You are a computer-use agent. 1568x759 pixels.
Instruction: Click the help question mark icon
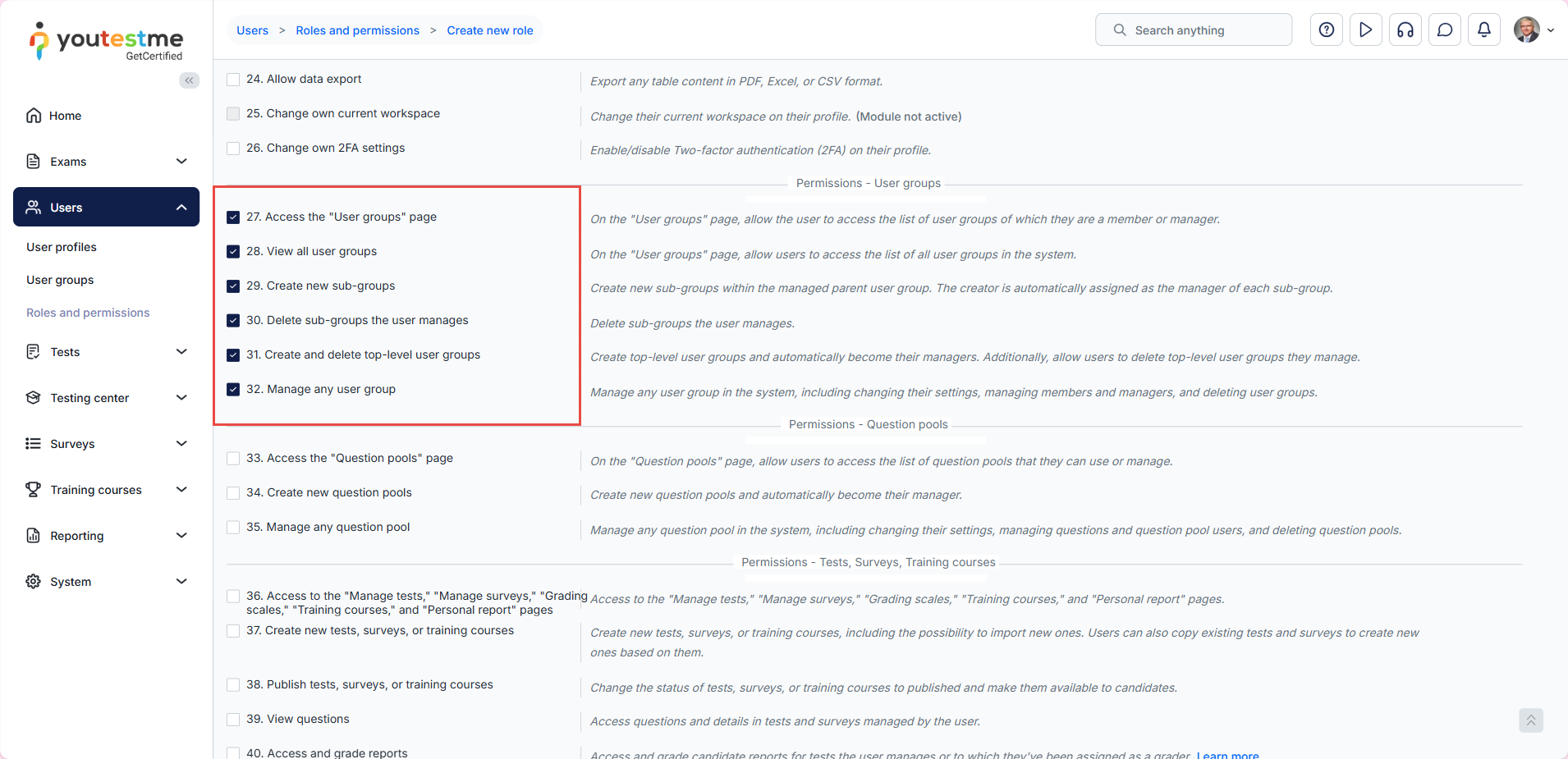[x=1326, y=30]
